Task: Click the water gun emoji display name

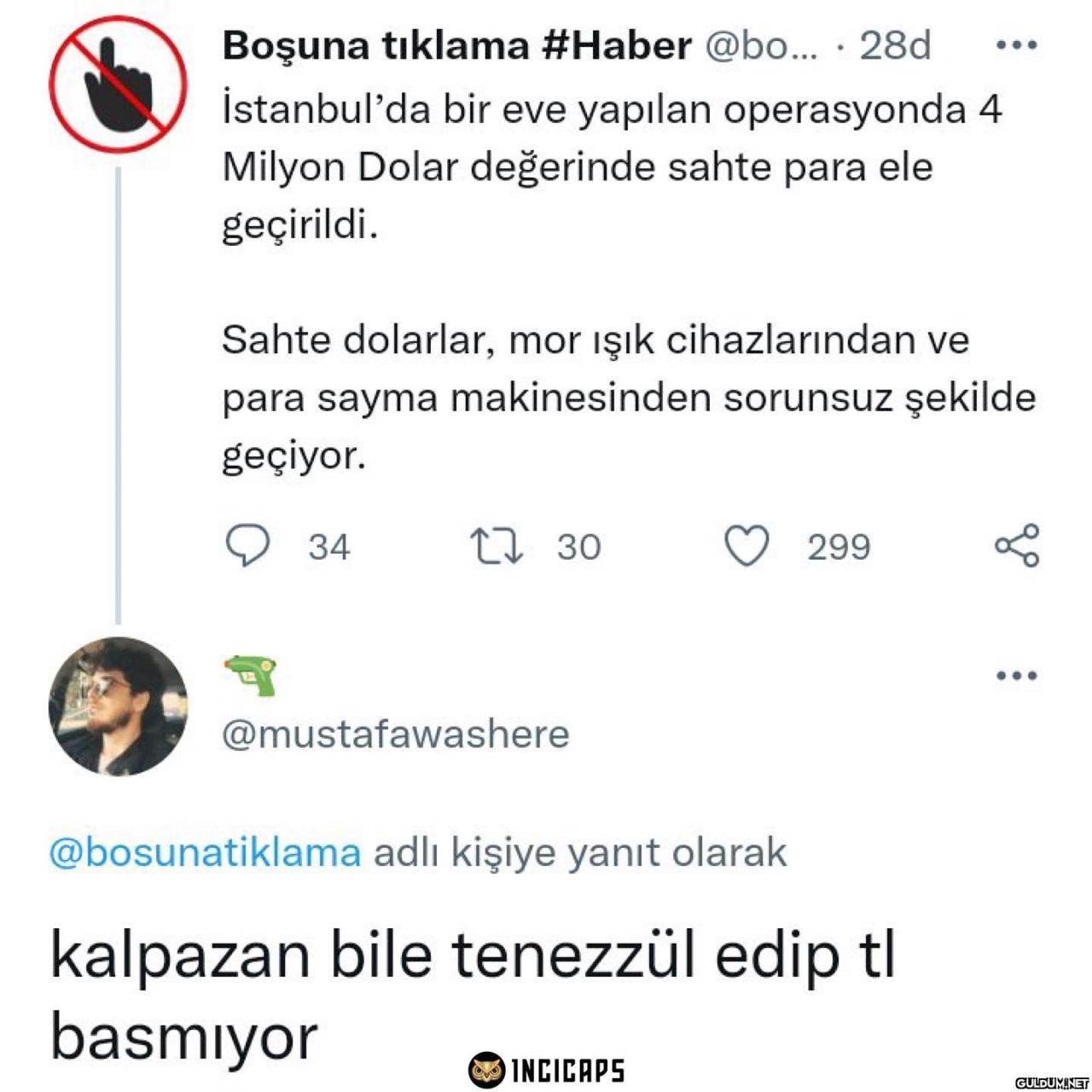Action: point(251,677)
